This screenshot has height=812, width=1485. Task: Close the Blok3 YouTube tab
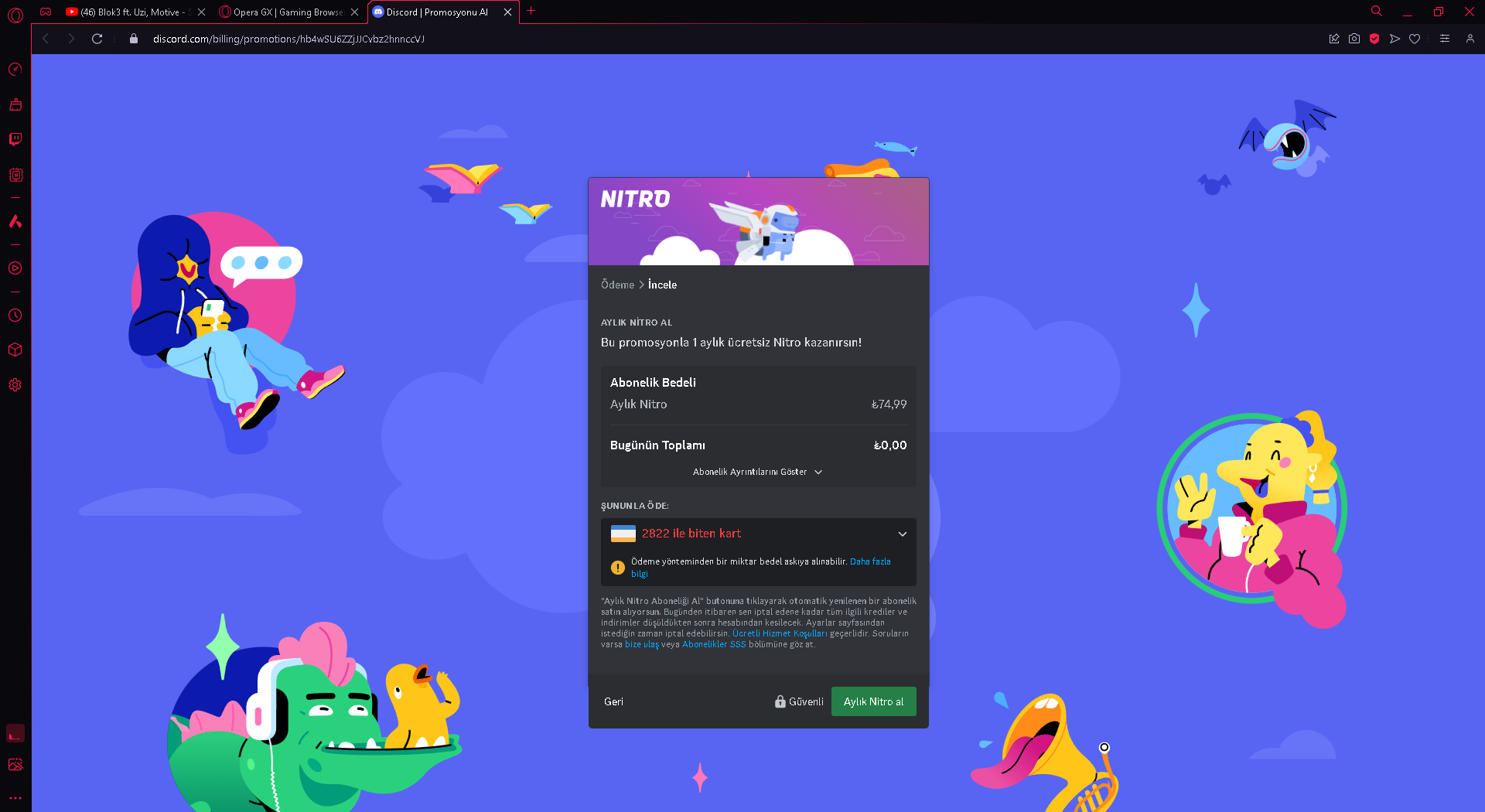point(202,12)
